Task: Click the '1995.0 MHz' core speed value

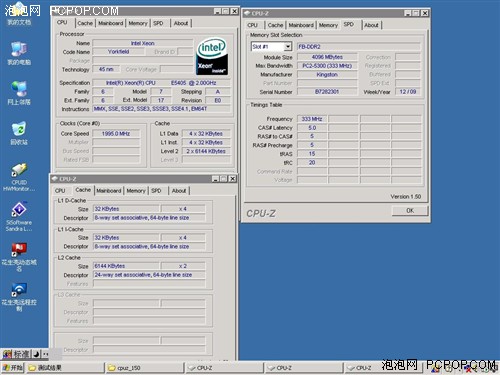Action: [116, 133]
